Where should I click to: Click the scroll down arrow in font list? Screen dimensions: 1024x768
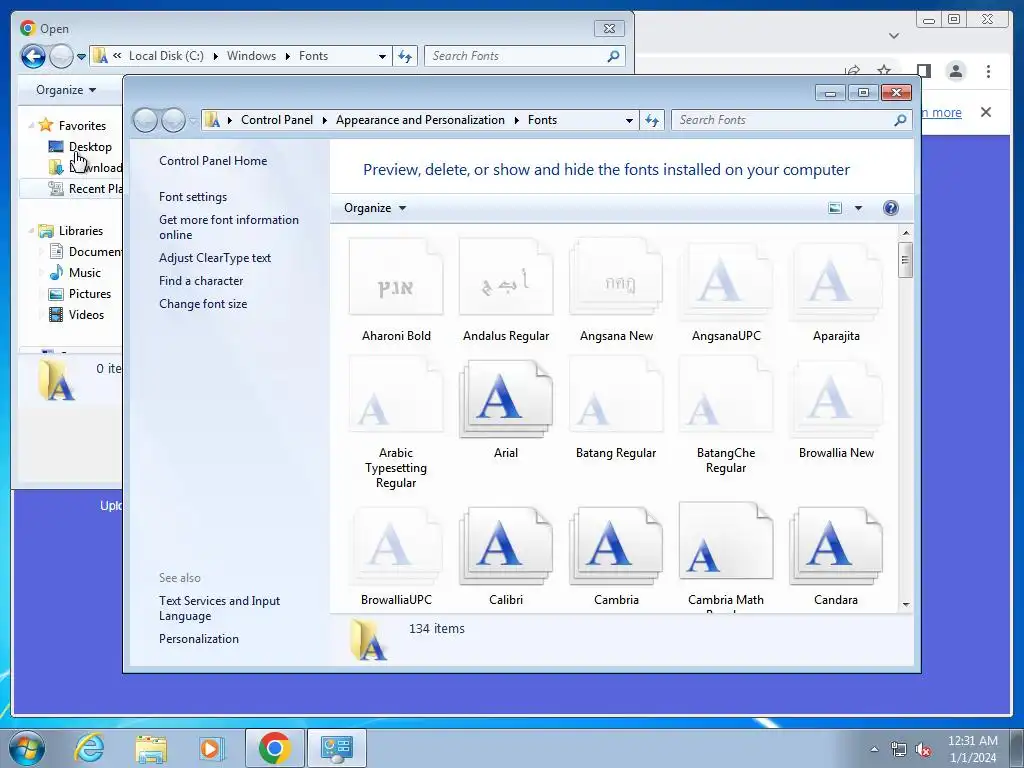pos(905,604)
